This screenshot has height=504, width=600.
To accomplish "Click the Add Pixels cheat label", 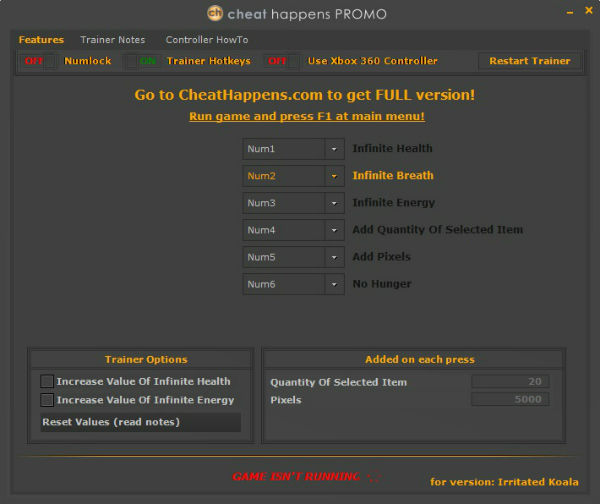I will point(382,257).
